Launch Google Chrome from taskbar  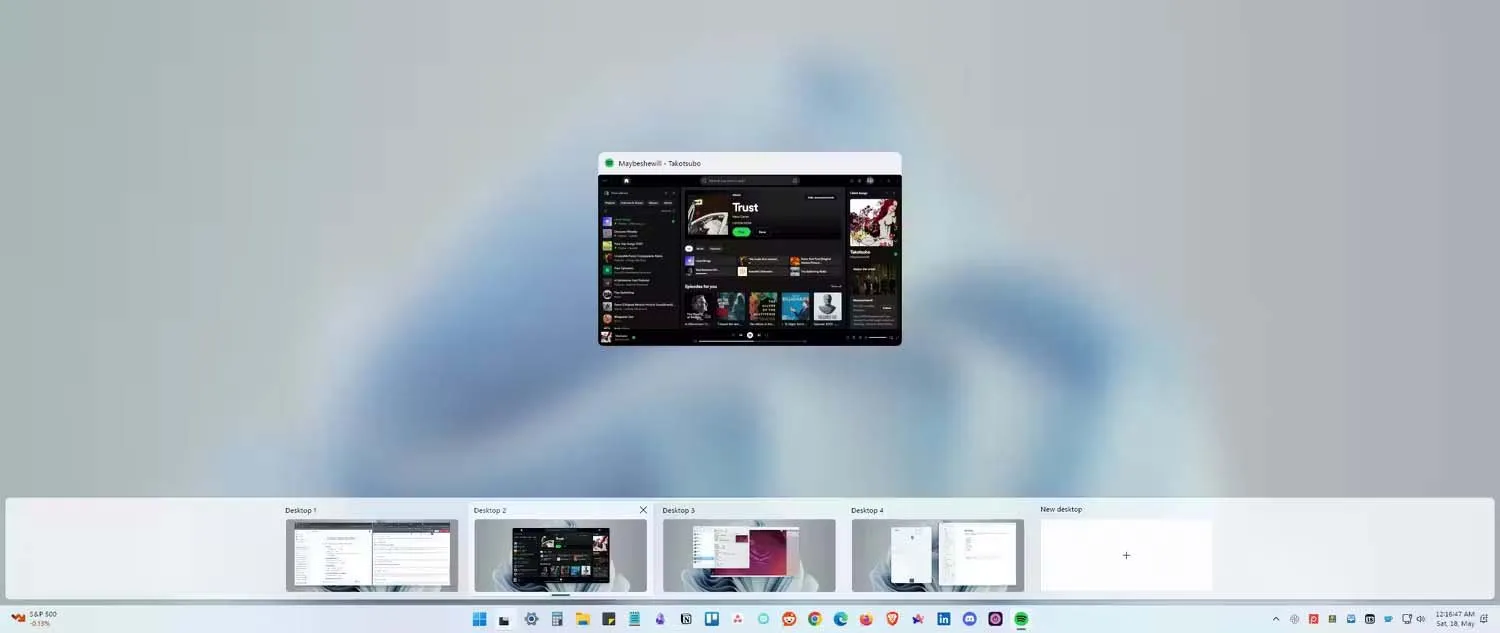pyautogui.click(x=815, y=619)
